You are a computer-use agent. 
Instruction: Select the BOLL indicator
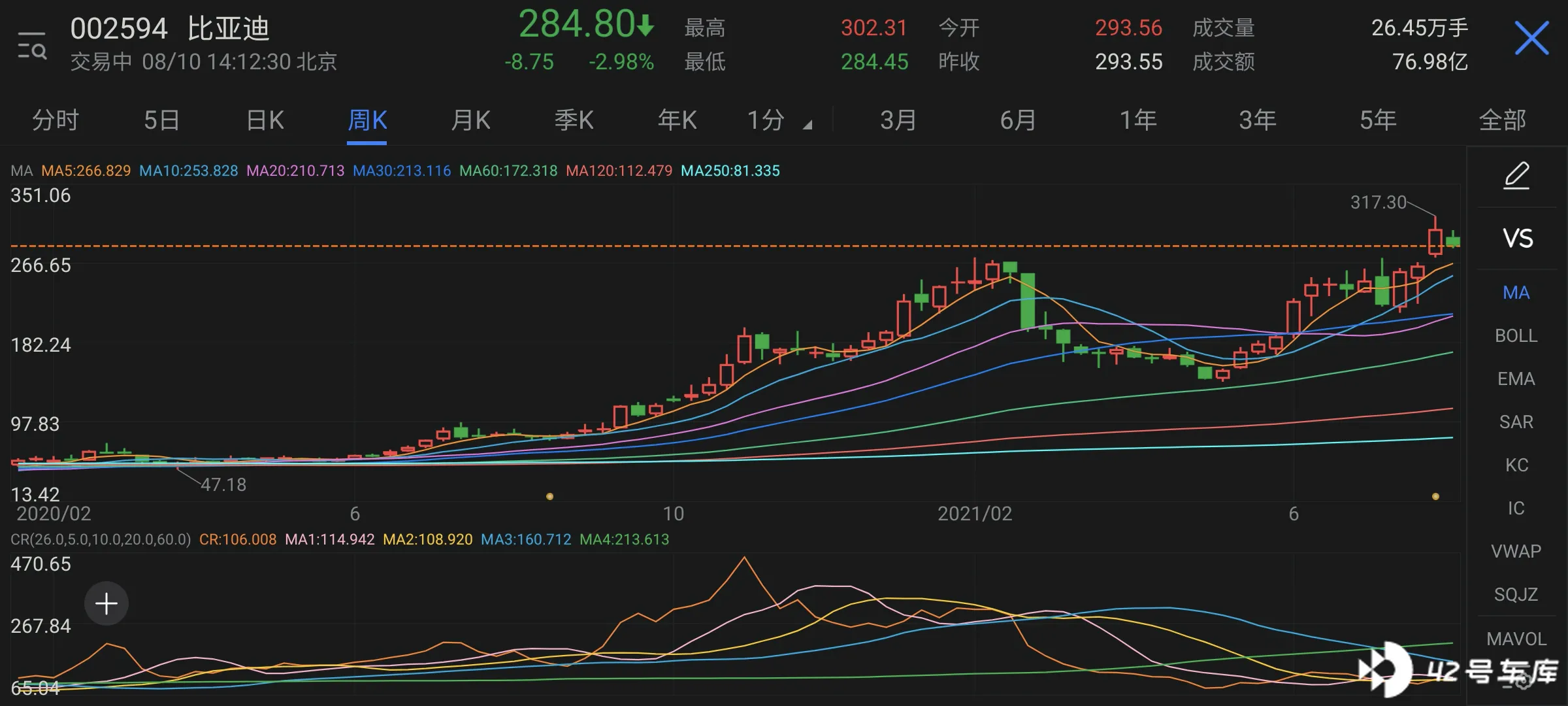[1516, 335]
